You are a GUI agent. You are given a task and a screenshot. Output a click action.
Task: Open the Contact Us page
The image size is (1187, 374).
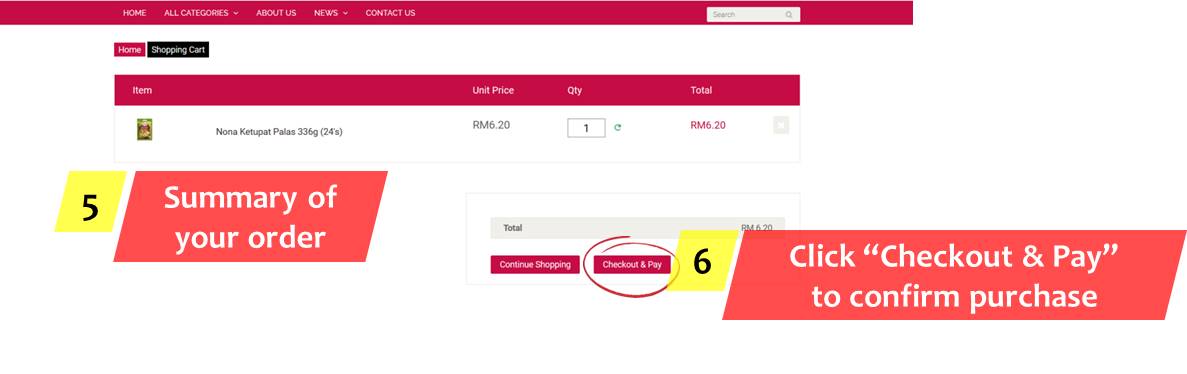coord(390,13)
